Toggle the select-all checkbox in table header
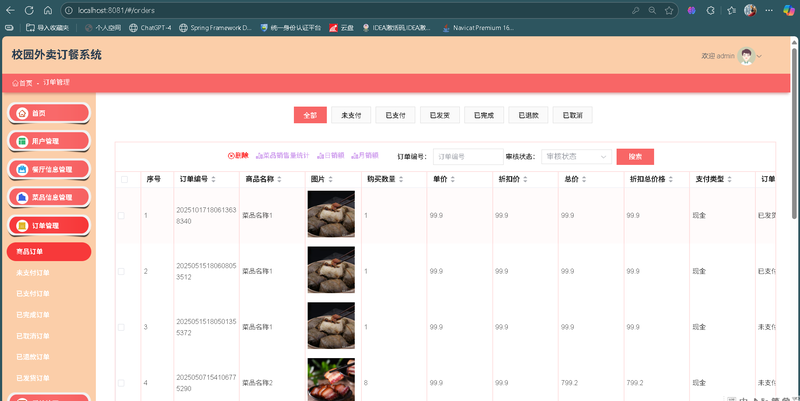 point(124,180)
